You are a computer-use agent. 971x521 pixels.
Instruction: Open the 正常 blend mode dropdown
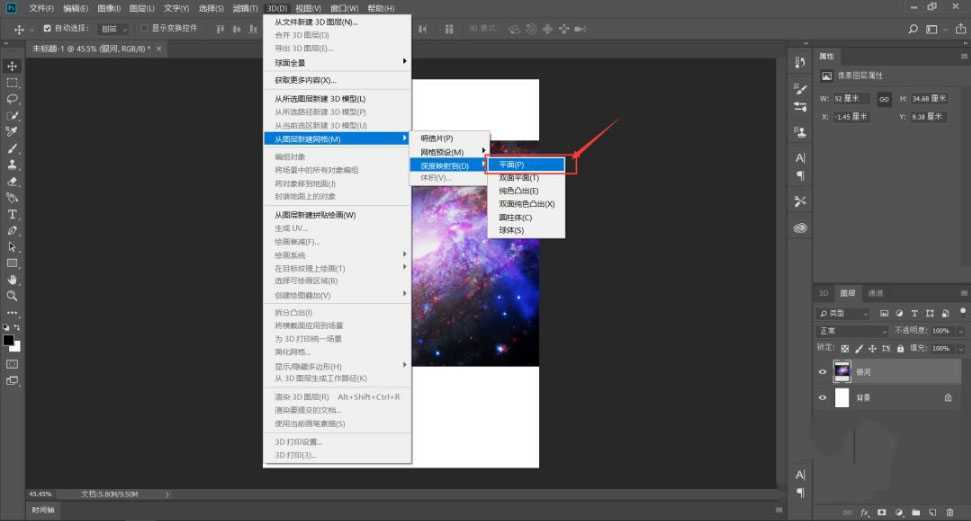pos(852,330)
